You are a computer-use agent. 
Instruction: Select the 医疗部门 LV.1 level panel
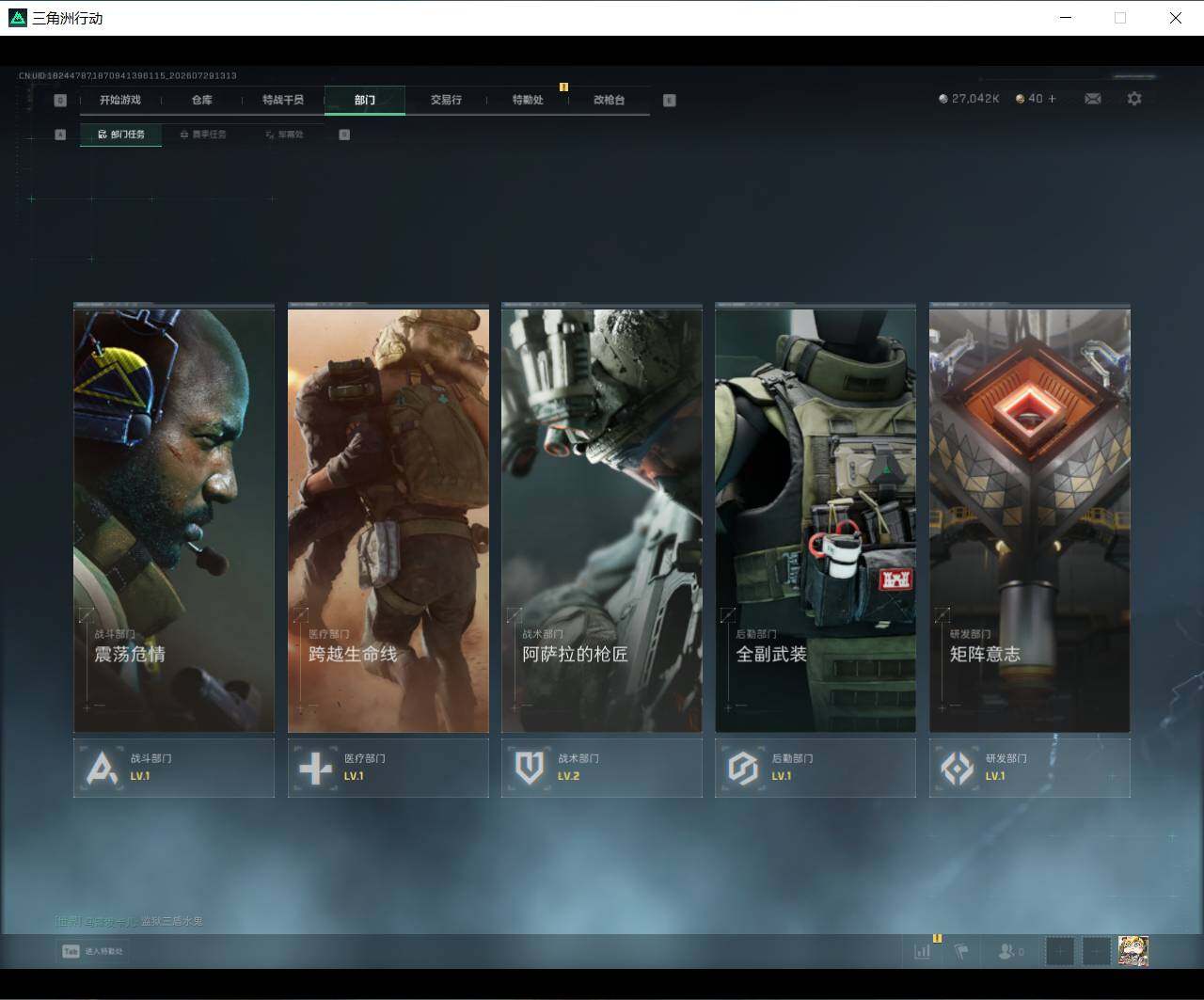[x=388, y=768]
